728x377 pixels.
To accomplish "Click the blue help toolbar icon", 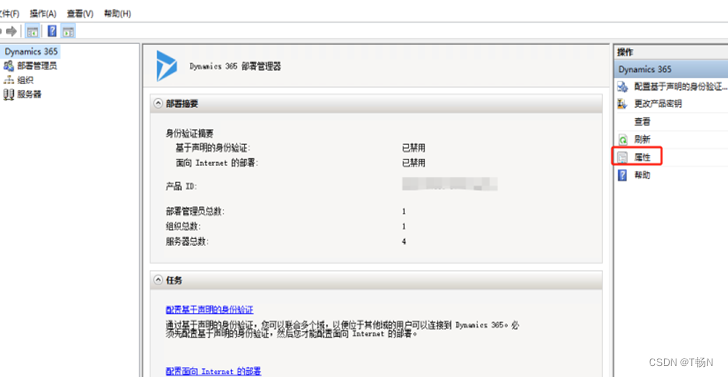I will (x=52, y=32).
